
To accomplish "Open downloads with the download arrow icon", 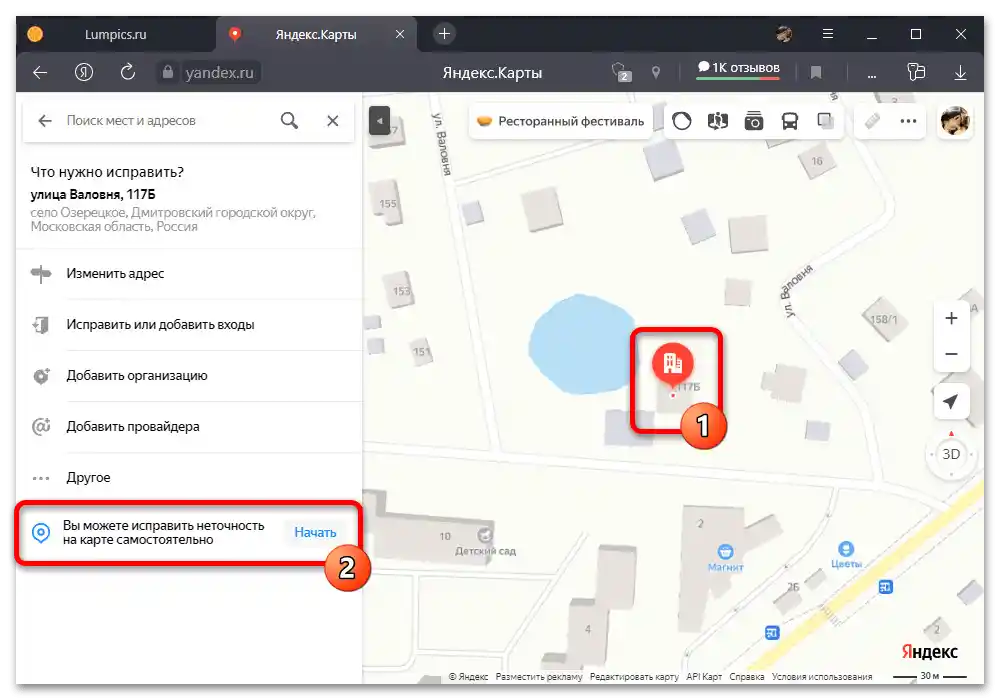I will click(960, 73).
